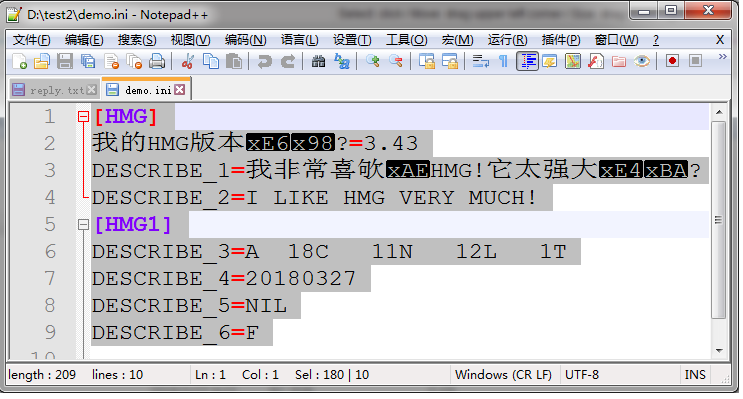The height and width of the screenshot is (399, 743).
Task: Collapse the [HMG1] section fold marker
Action: [x=83, y=225]
